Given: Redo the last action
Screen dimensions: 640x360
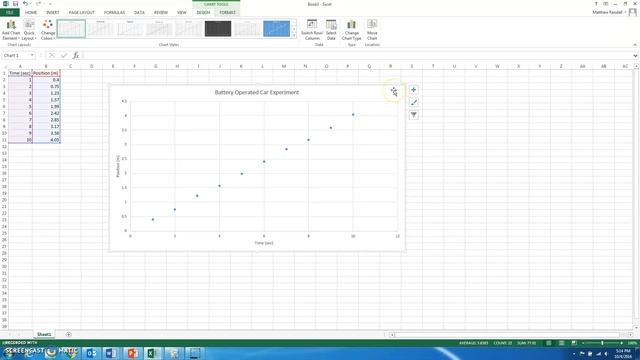Looking at the screenshot, I should pyautogui.click(x=39, y=4).
